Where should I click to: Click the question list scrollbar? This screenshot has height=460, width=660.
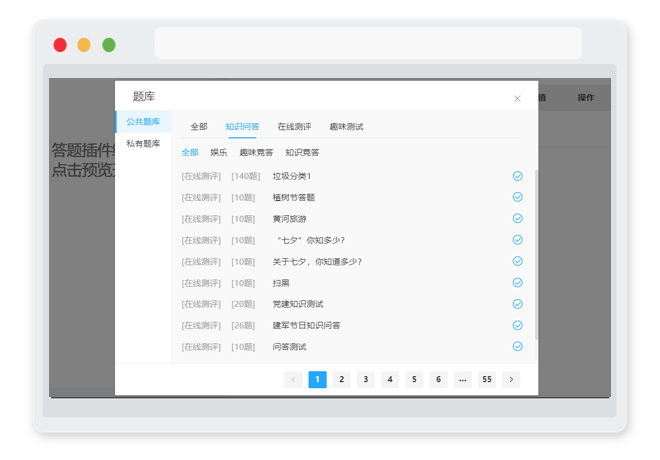[536, 254]
